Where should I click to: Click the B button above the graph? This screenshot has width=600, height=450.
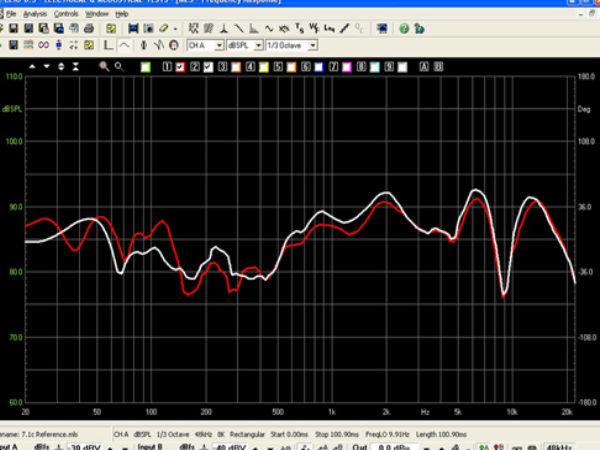(437, 66)
